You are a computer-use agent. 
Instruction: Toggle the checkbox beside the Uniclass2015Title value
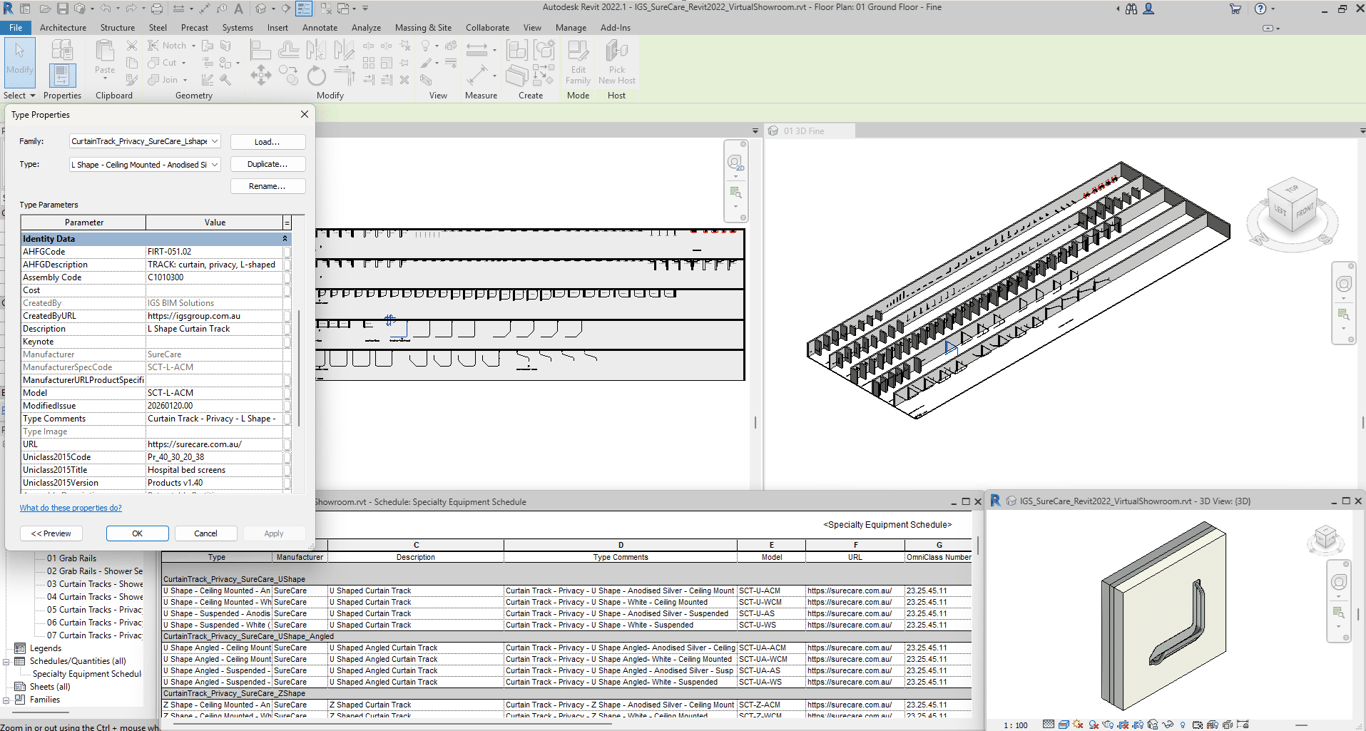tap(287, 470)
